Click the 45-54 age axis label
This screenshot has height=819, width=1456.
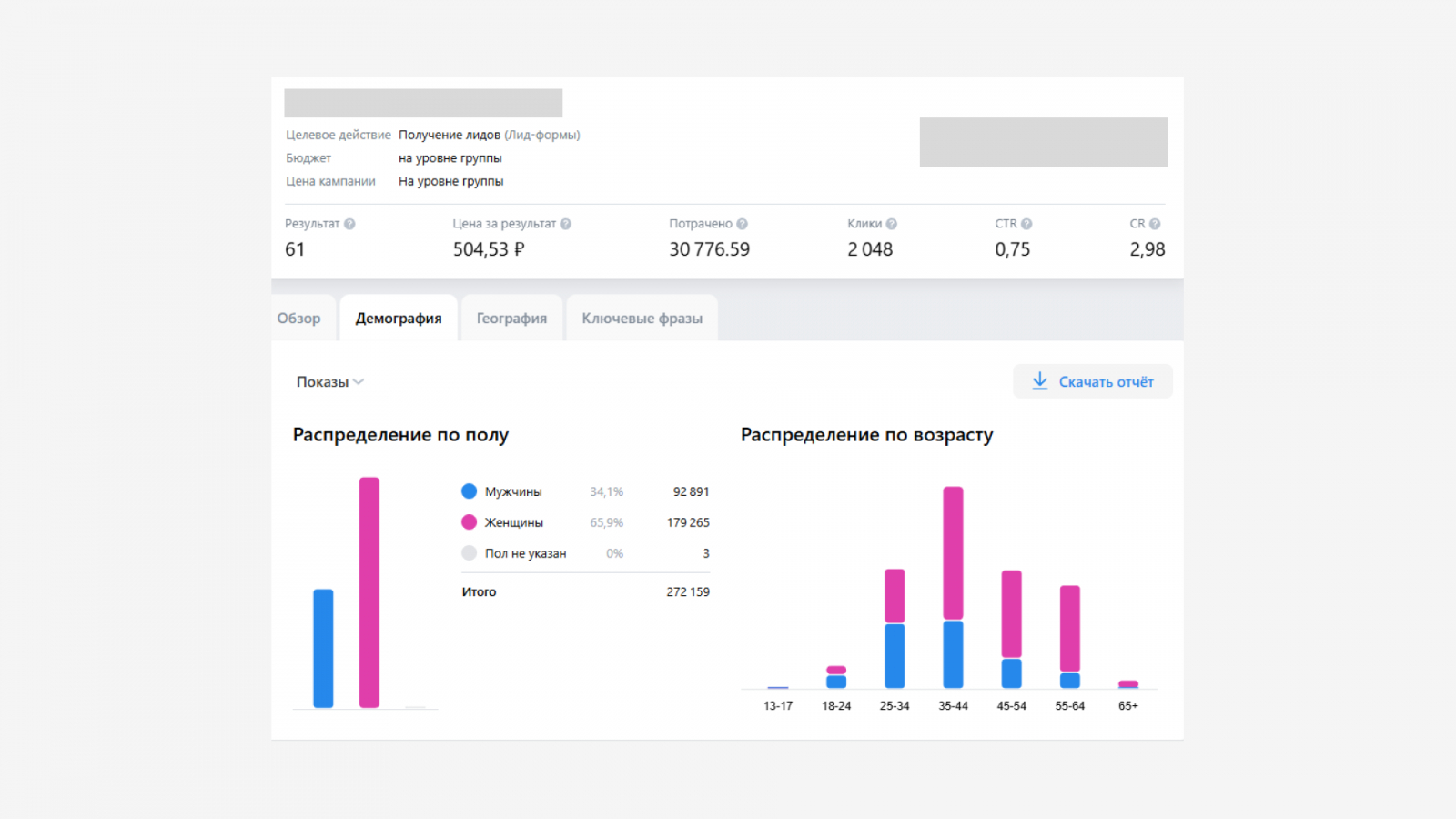(x=1012, y=706)
